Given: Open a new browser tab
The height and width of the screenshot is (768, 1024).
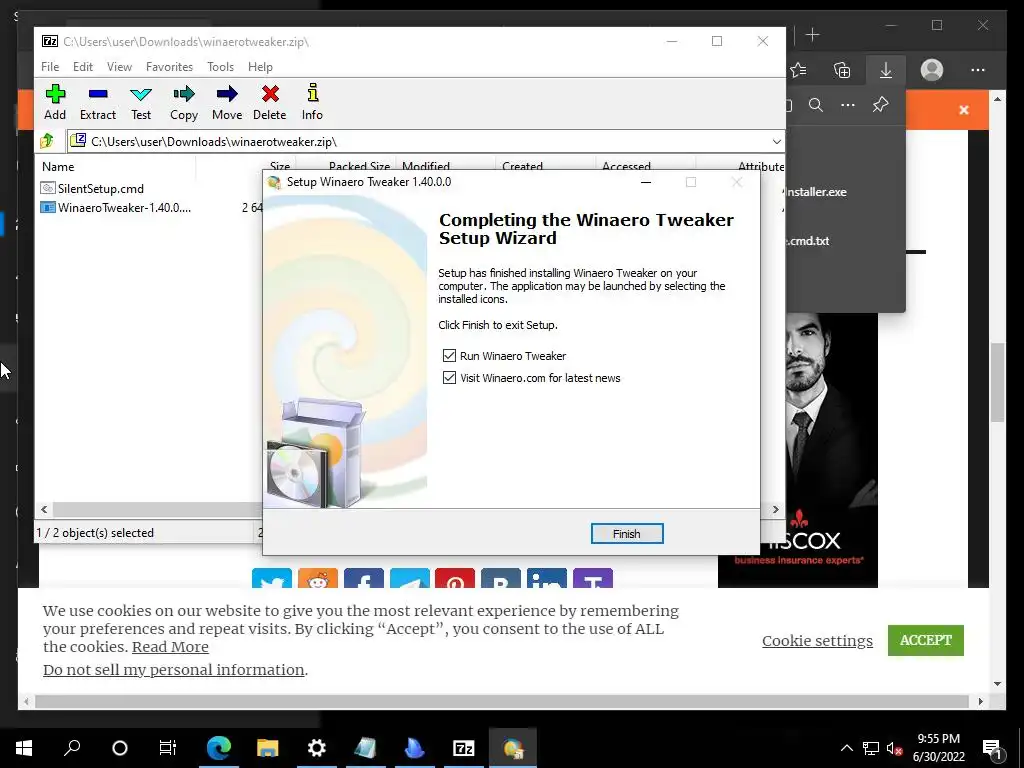Looking at the screenshot, I should [812, 35].
